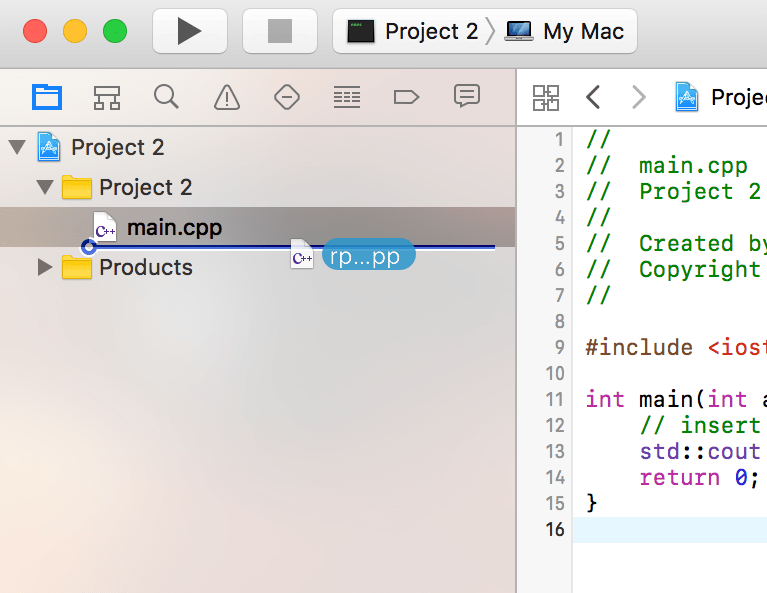Go back in editor history
This screenshot has height=593, width=767.
click(593, 97)
